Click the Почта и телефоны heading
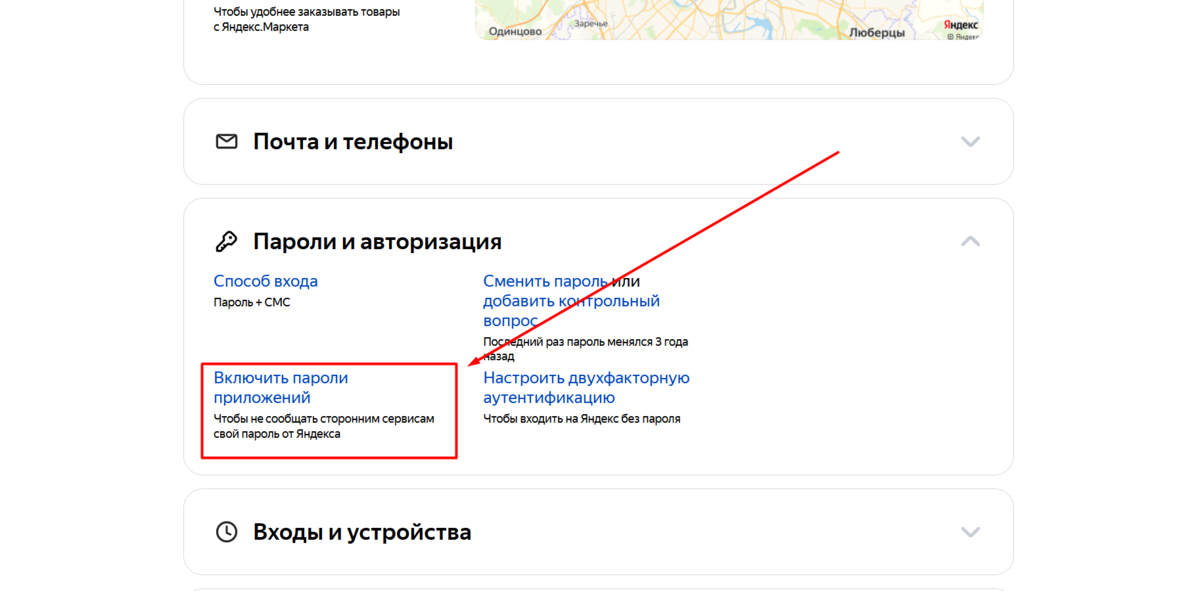1200x591 pixels. tap(353, 142)
